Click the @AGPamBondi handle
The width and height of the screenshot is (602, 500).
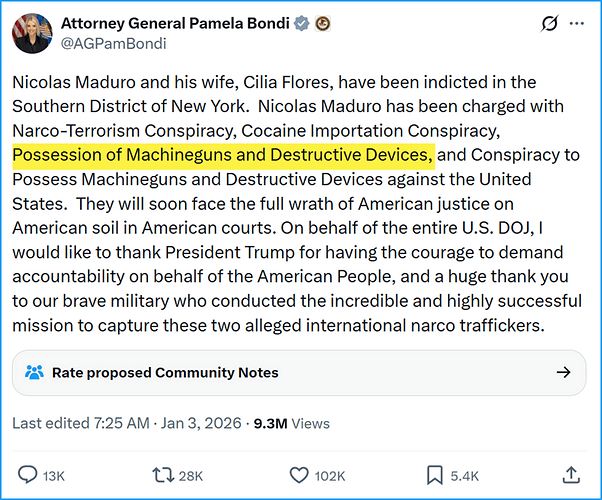click(113, 44)
